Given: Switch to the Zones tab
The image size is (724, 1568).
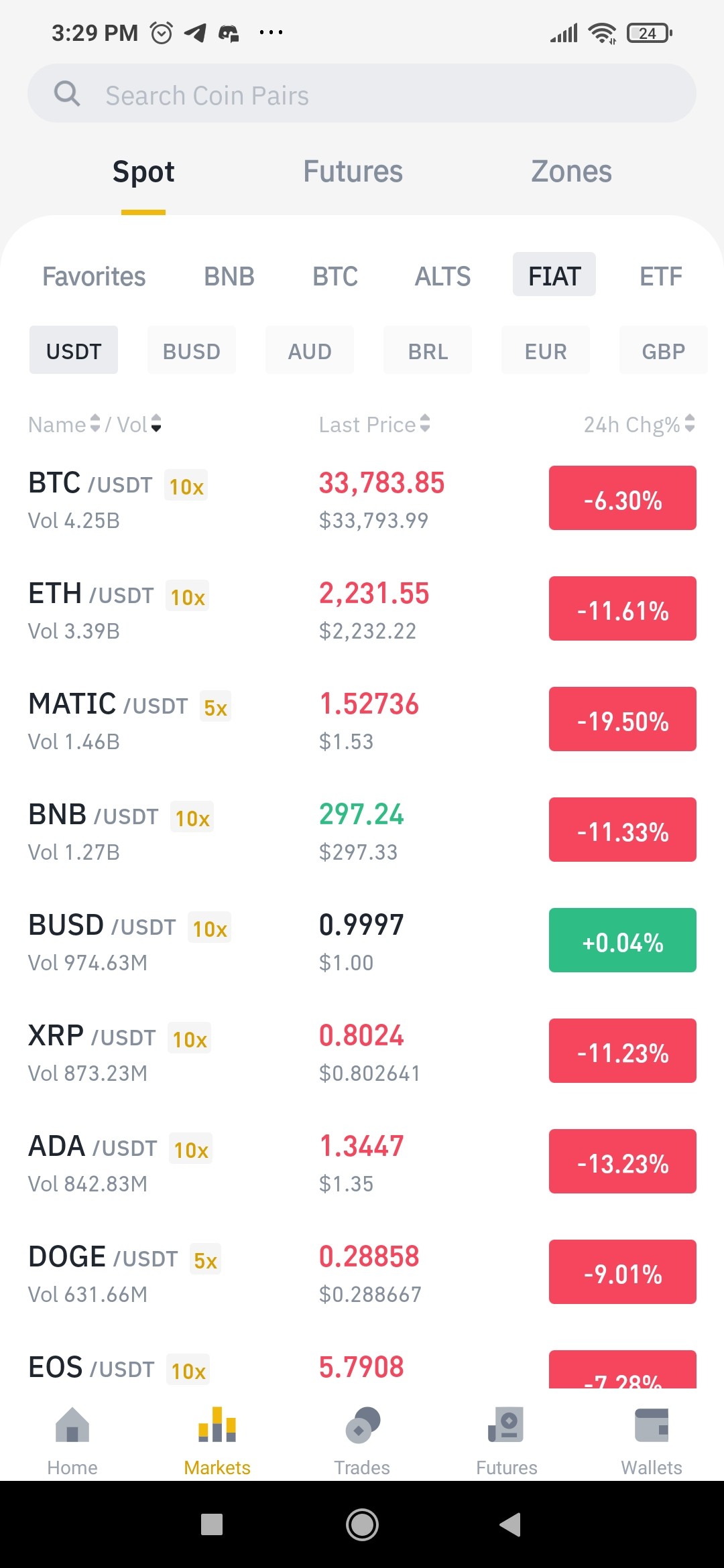Looking at the screenshot, I should [x=572, y=172].
